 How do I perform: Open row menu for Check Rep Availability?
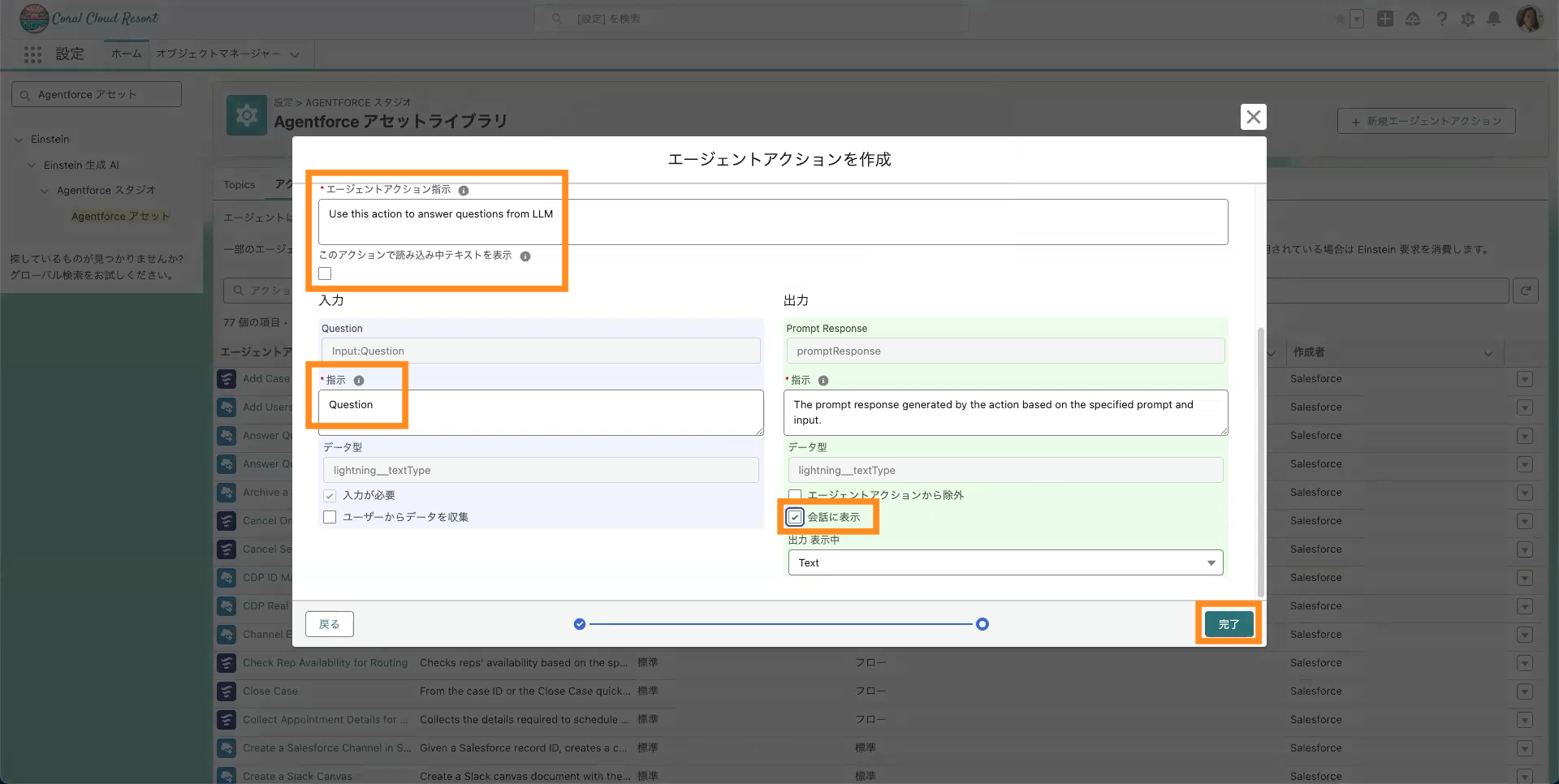coord(1525,663)
